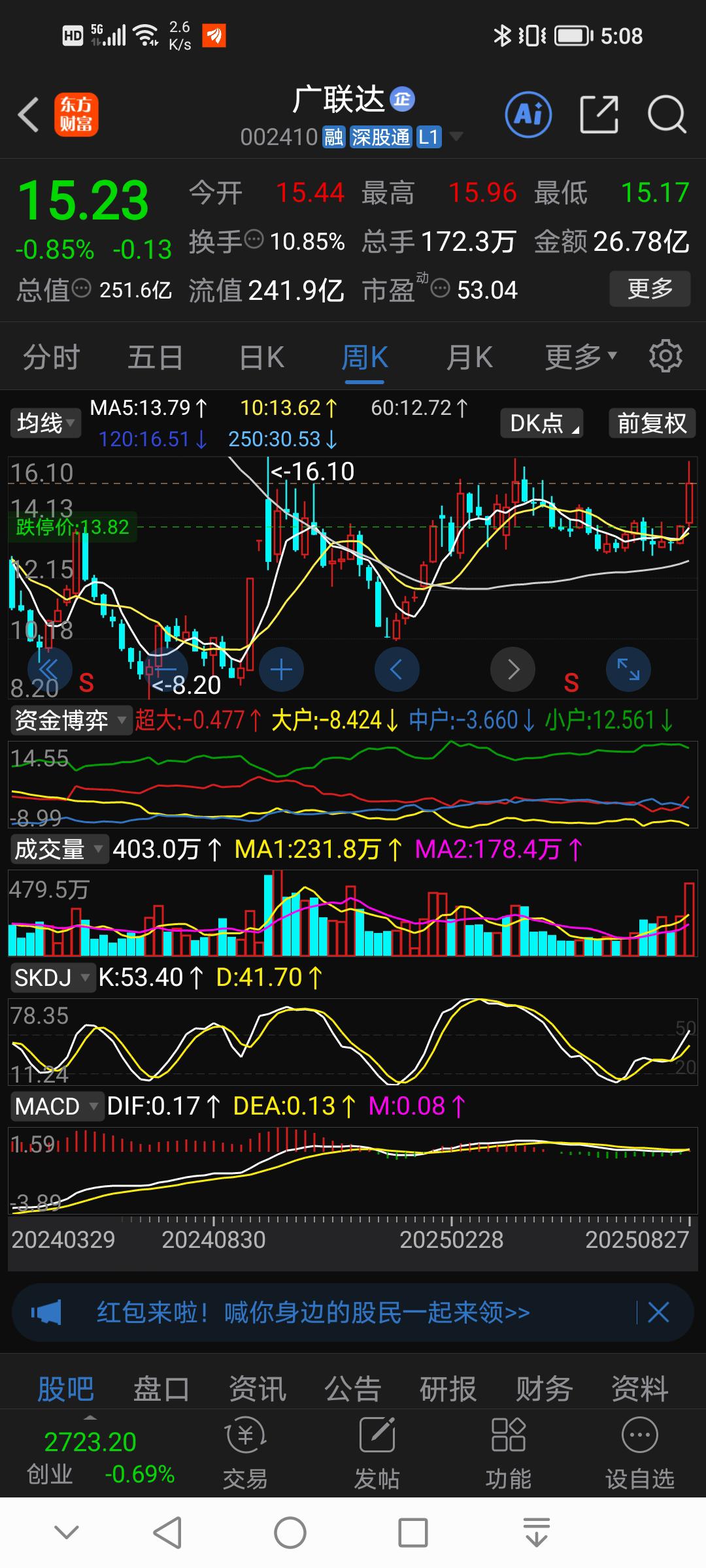Tap the notification drawer arrow icon
Viewport: 706px width, 1568px height.
[537, 1533]
